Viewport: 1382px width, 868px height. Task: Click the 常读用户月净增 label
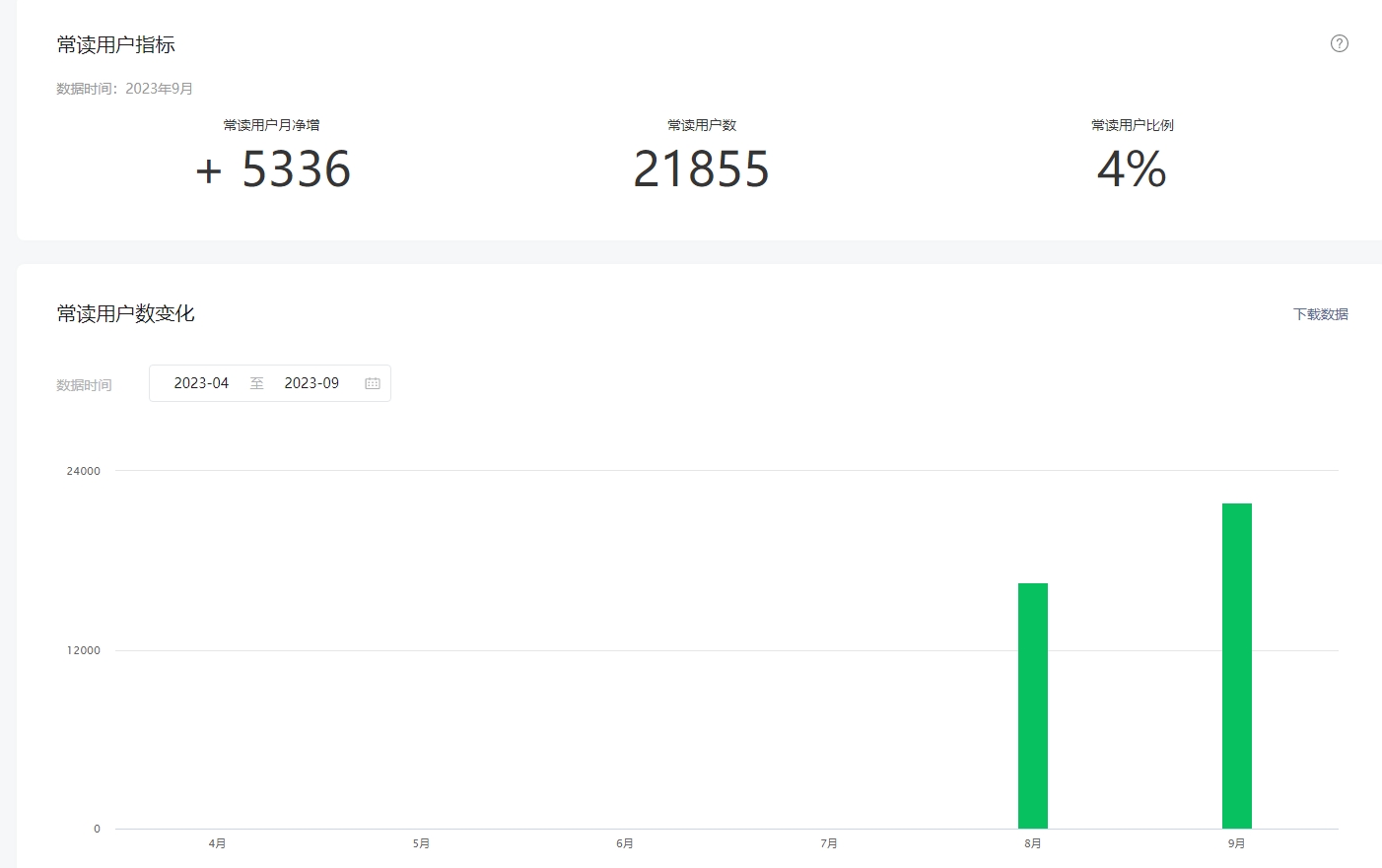coord(272,125)
